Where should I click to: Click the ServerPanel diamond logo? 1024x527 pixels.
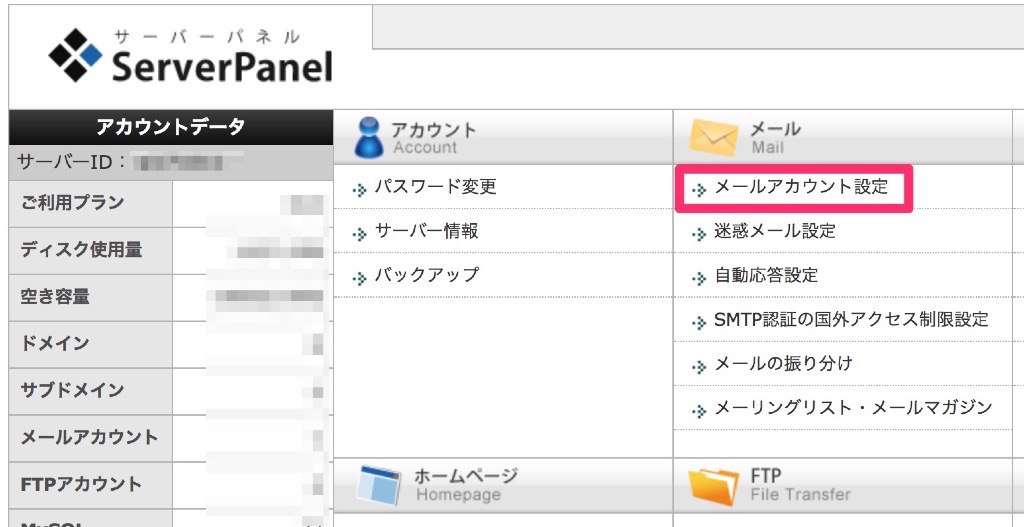coord(75,57)
